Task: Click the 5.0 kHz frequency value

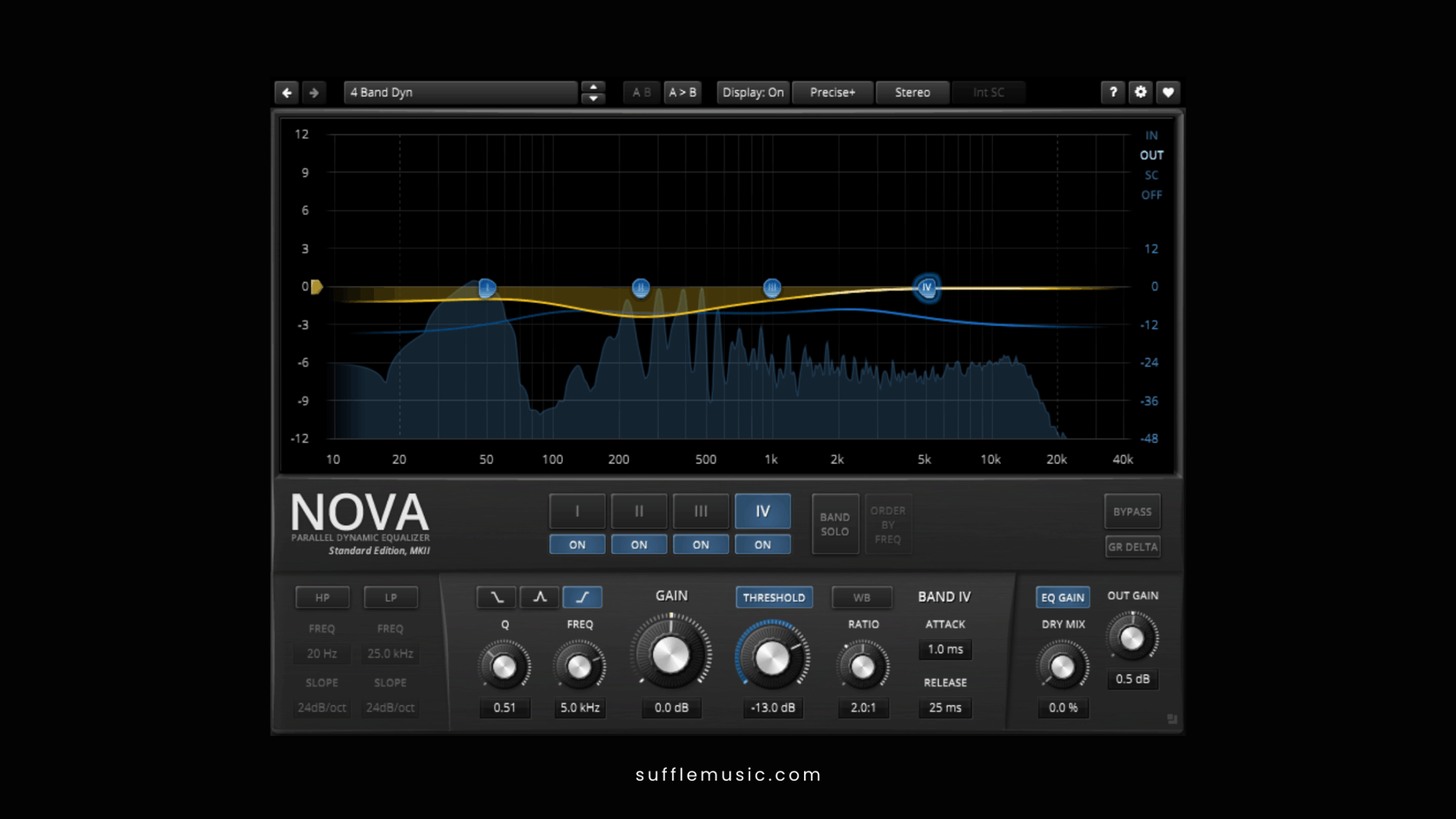Action: tap(579, 707)
